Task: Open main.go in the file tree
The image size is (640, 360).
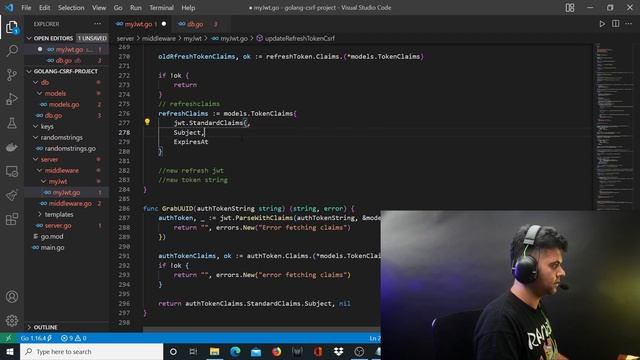Action: pyautogui.click(x=52, y=248)
